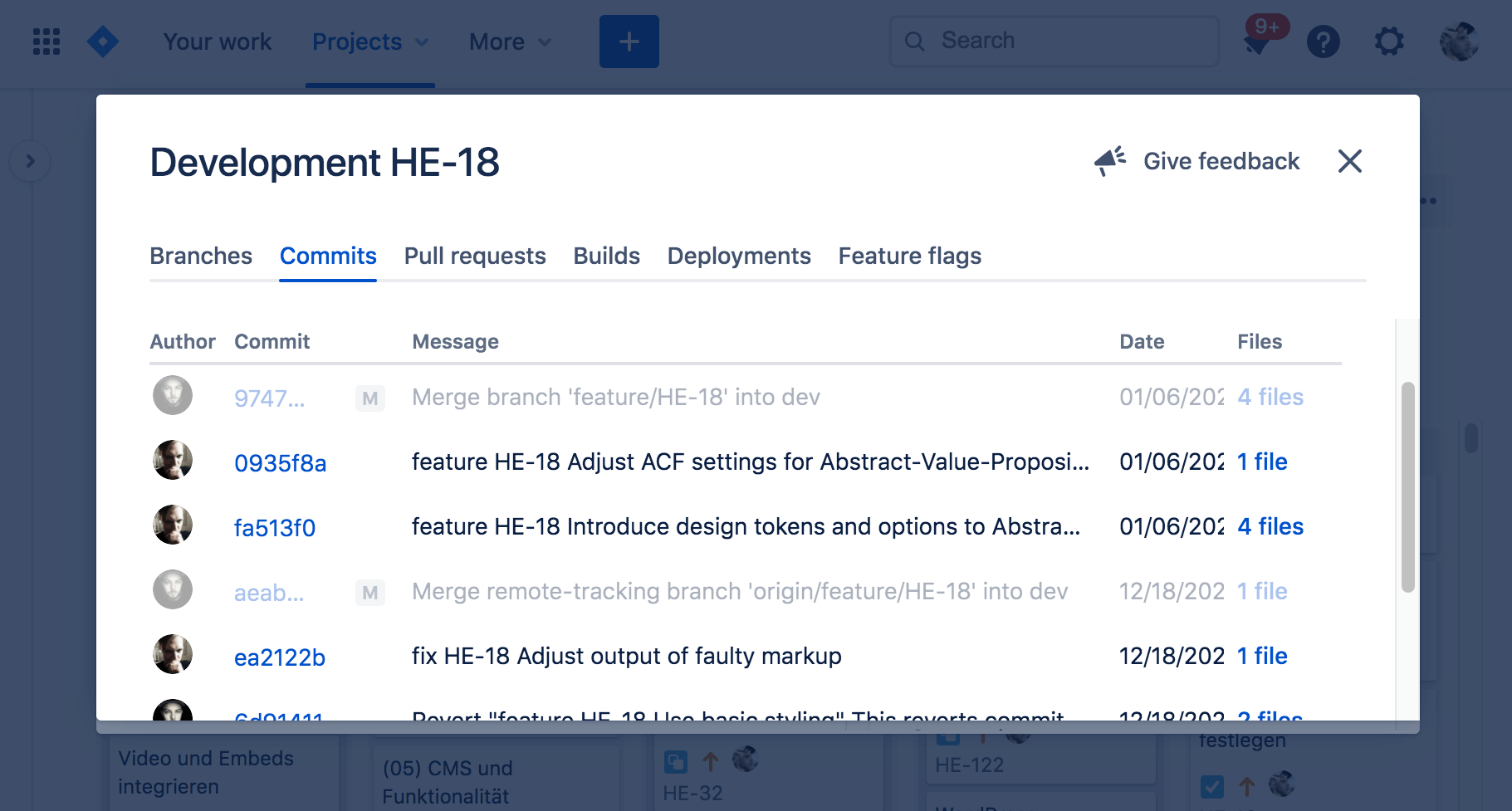Focus the Search input field
1512x811 pixels.
[x=1054, y=41]
